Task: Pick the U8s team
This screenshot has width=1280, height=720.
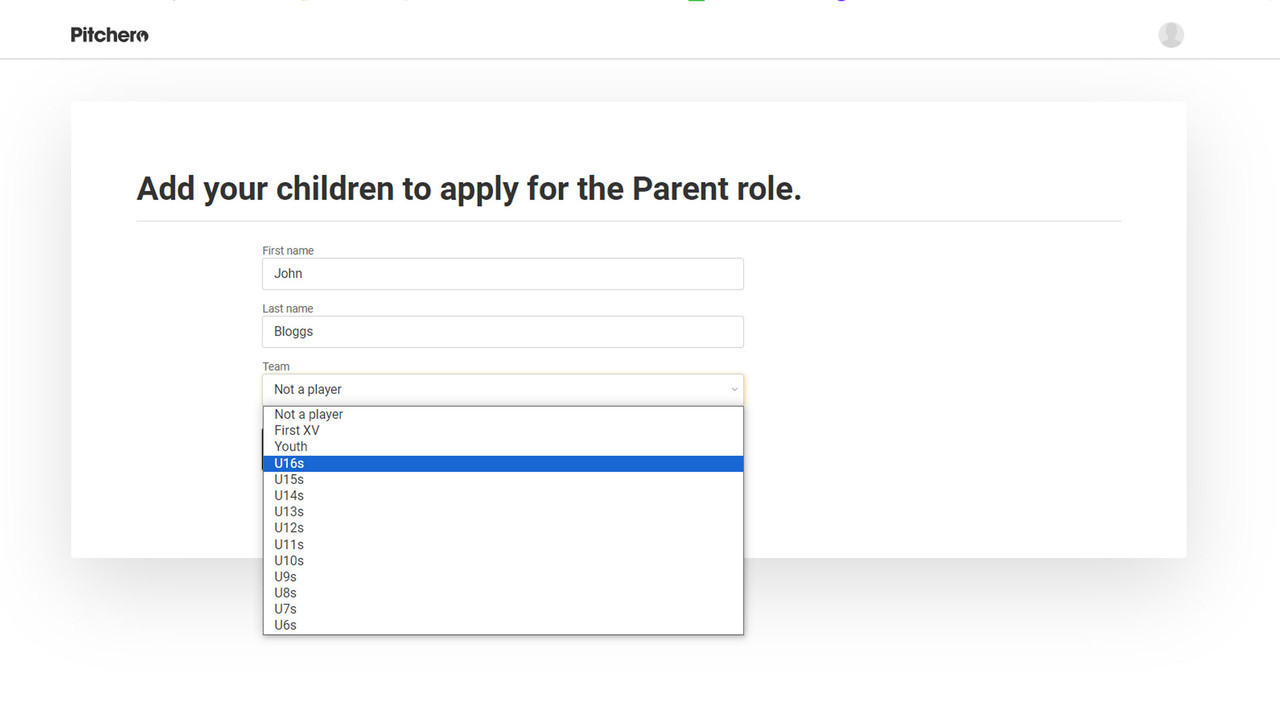Action: pyautogui.click(x=286, y=593)
